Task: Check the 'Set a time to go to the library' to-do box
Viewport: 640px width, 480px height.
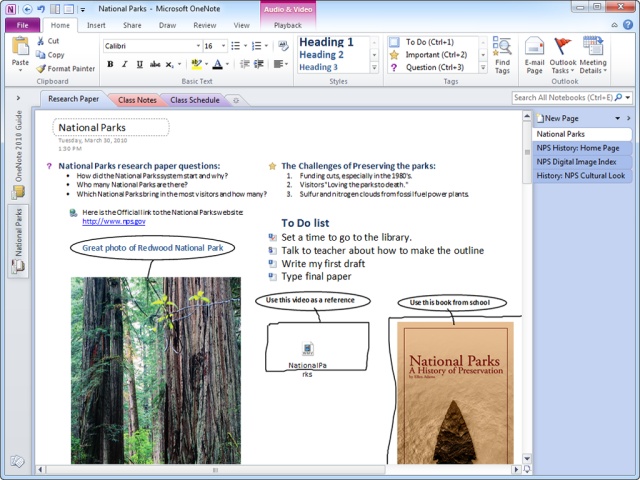Action: tap(273, 237)
